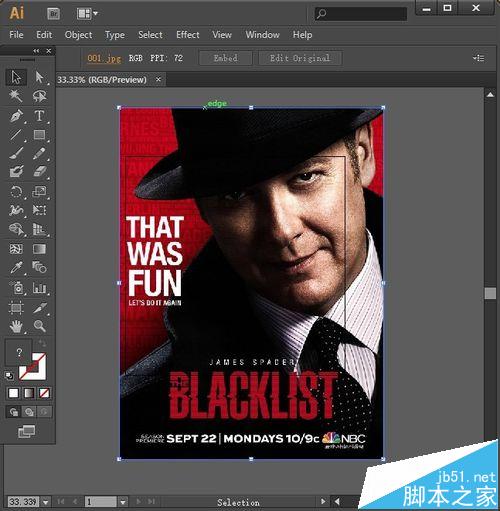The width and height of the screenshot is (500, 511).
Task: Click the 001.jpg linked file link
Action: [104, 58]
